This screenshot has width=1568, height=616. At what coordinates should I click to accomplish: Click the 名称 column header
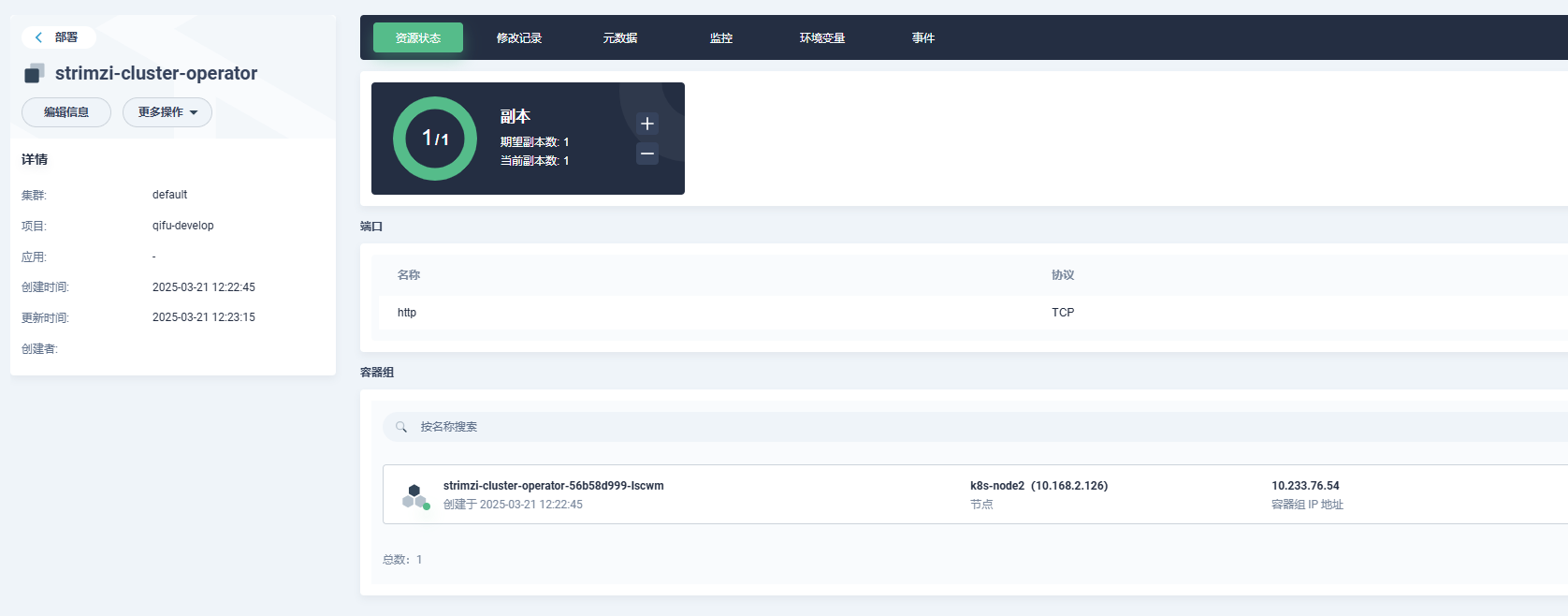(409, 275)
